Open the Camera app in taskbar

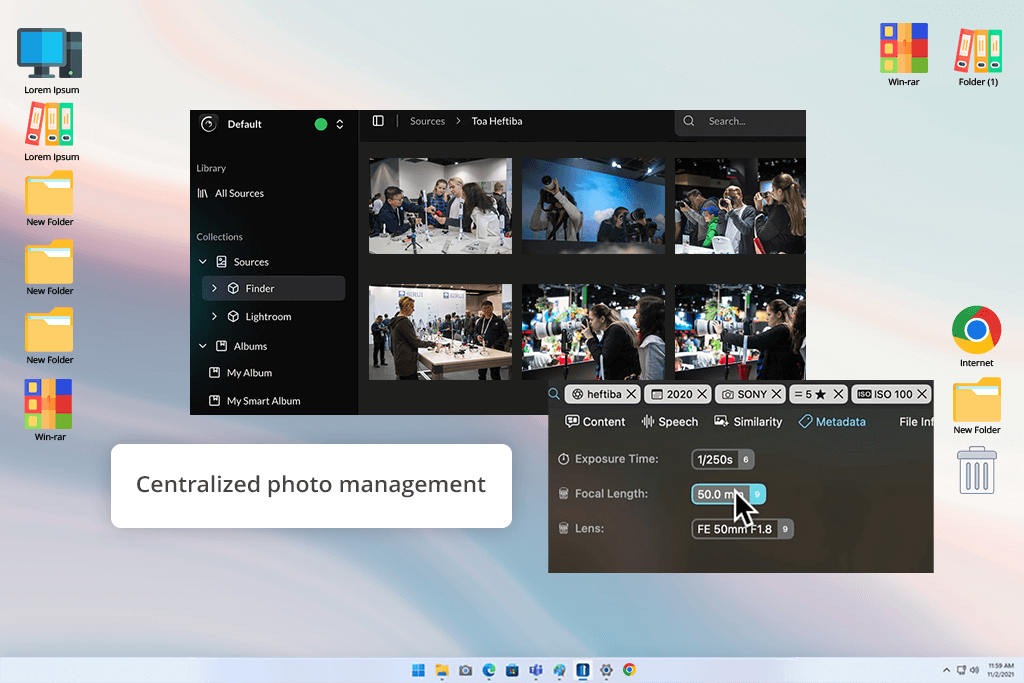(466, 670)
